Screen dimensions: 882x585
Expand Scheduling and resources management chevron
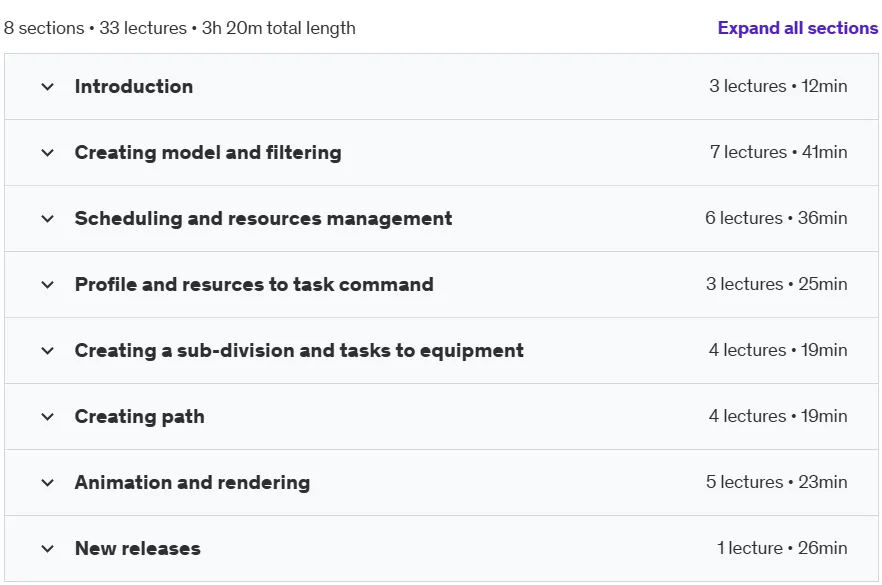(x=48, y=219)
